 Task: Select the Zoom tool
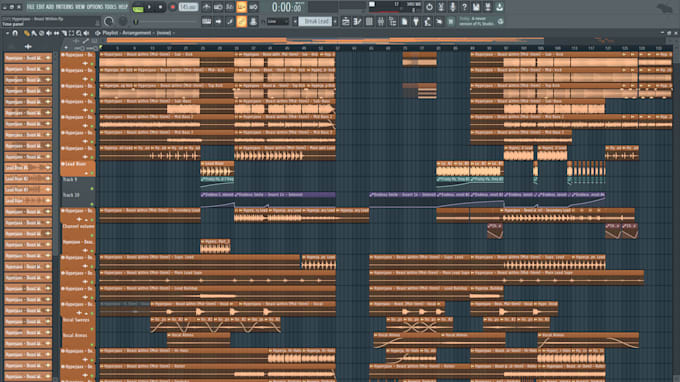coord(79,33)
